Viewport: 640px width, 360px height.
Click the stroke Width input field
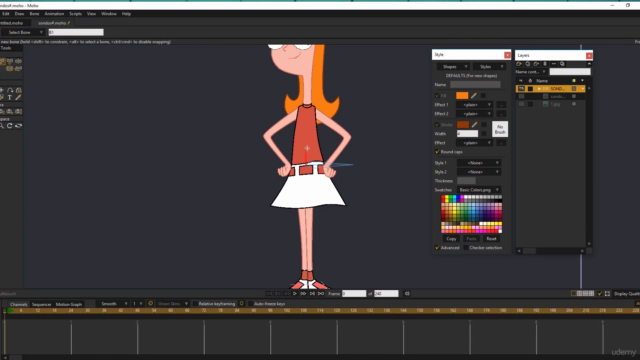pyautogui.click(x=467, y=133)
